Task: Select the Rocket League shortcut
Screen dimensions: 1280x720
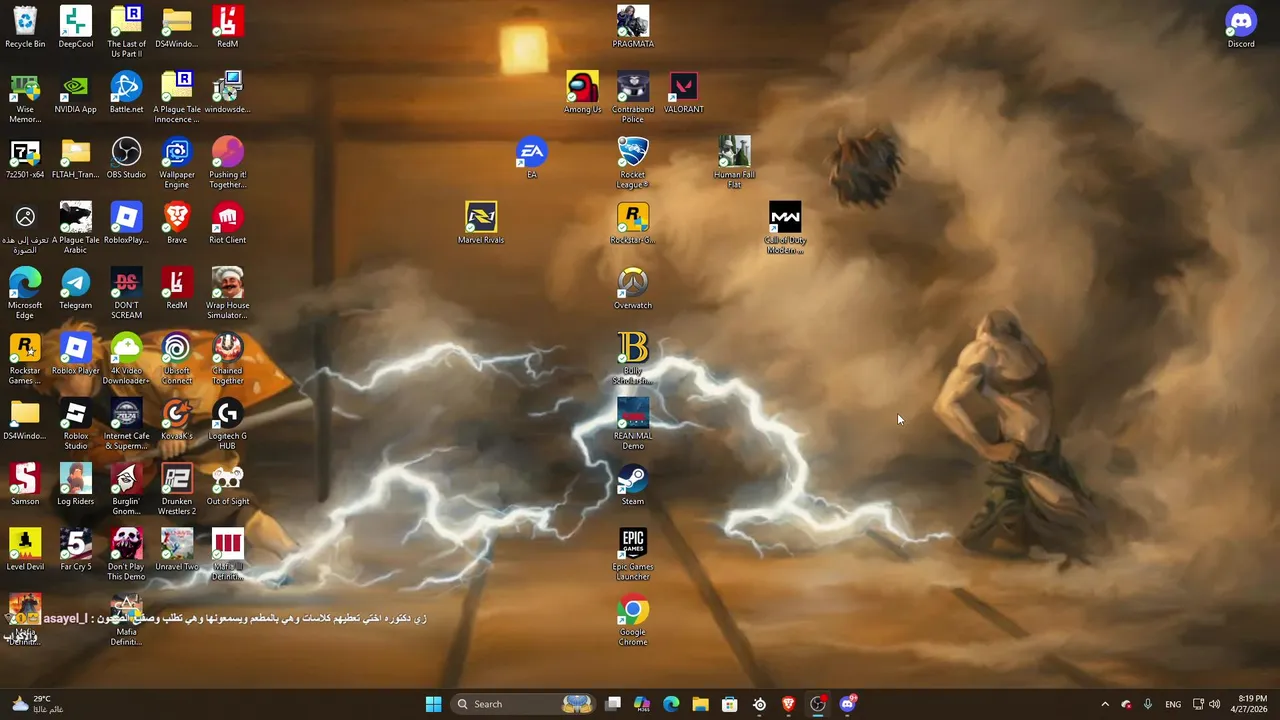Action: point(633,162)
